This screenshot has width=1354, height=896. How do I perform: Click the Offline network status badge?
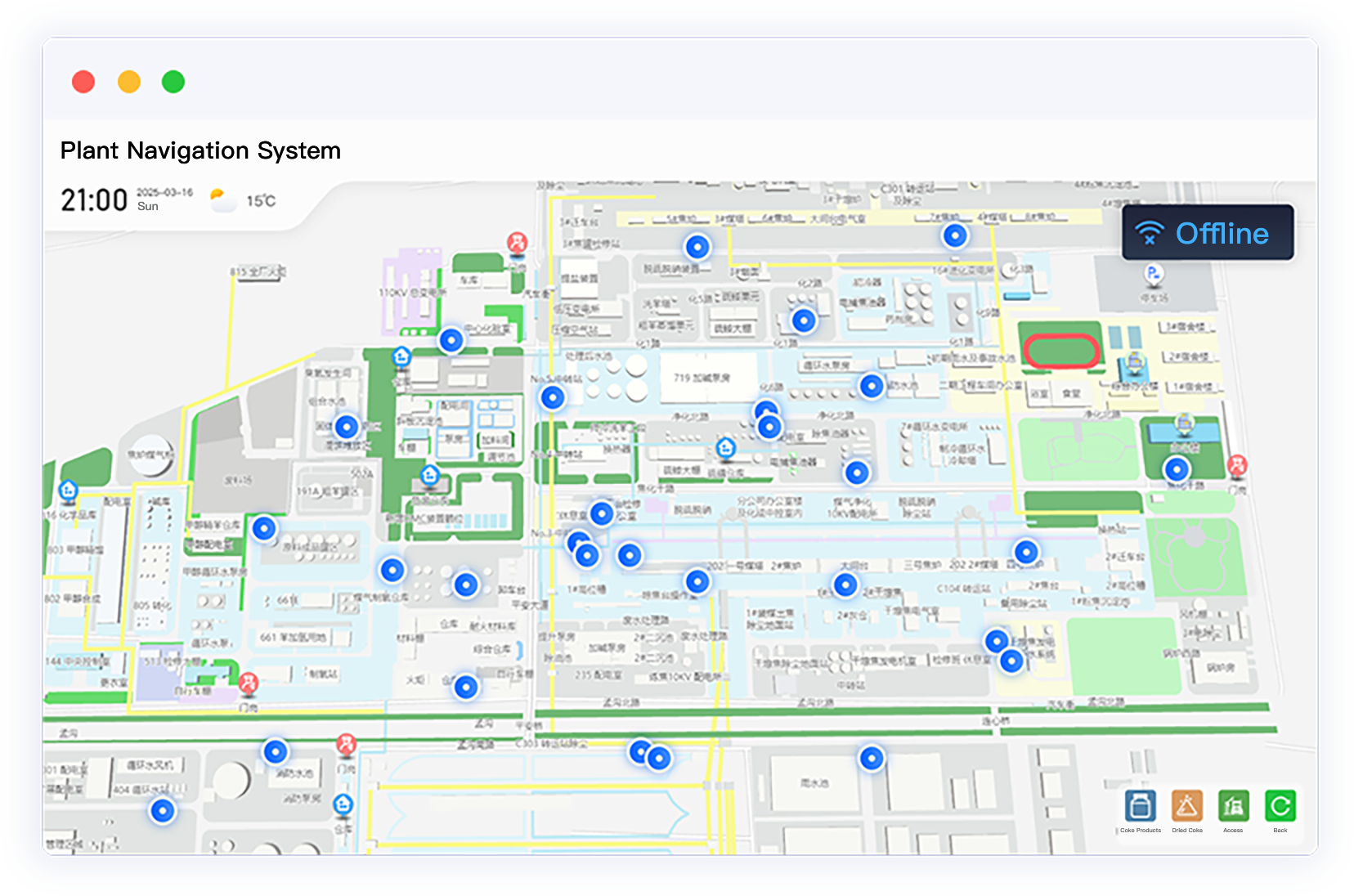pyautogui.click(x=1207, y=233)
